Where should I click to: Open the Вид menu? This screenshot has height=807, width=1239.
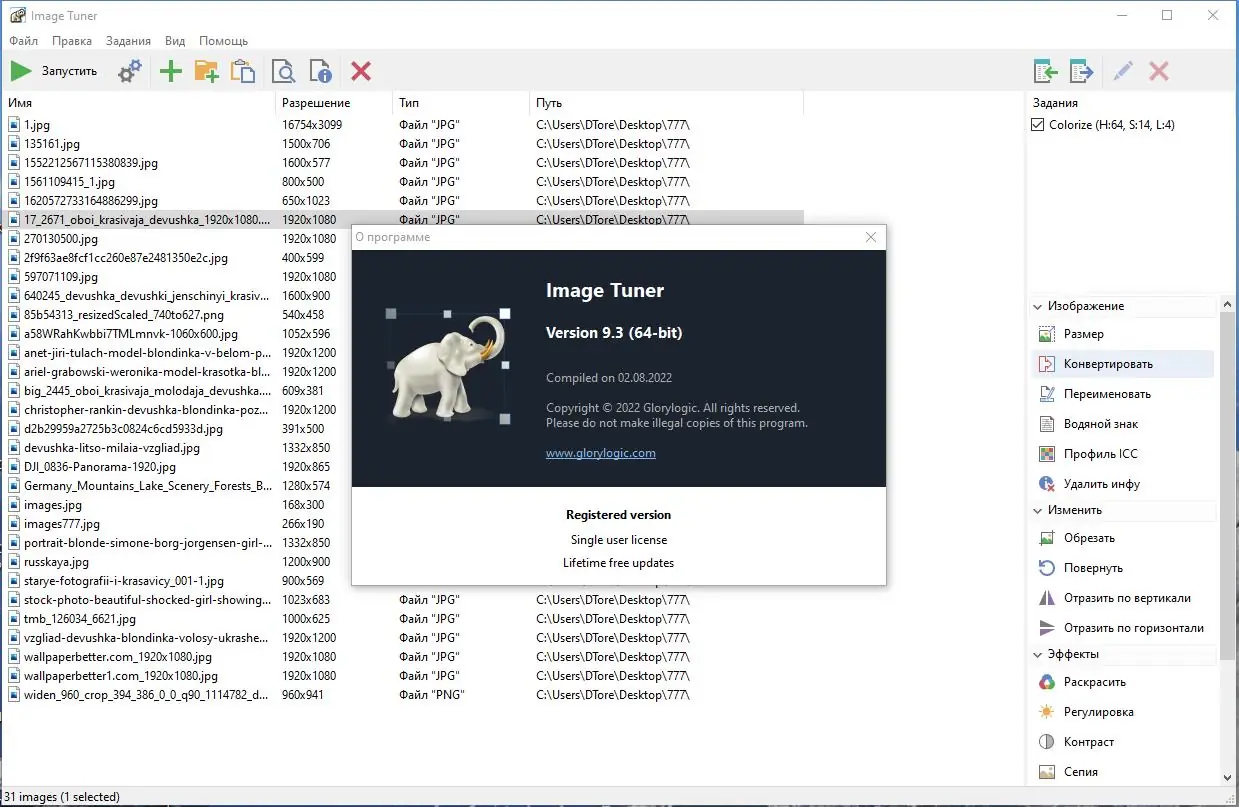point(175,40)
